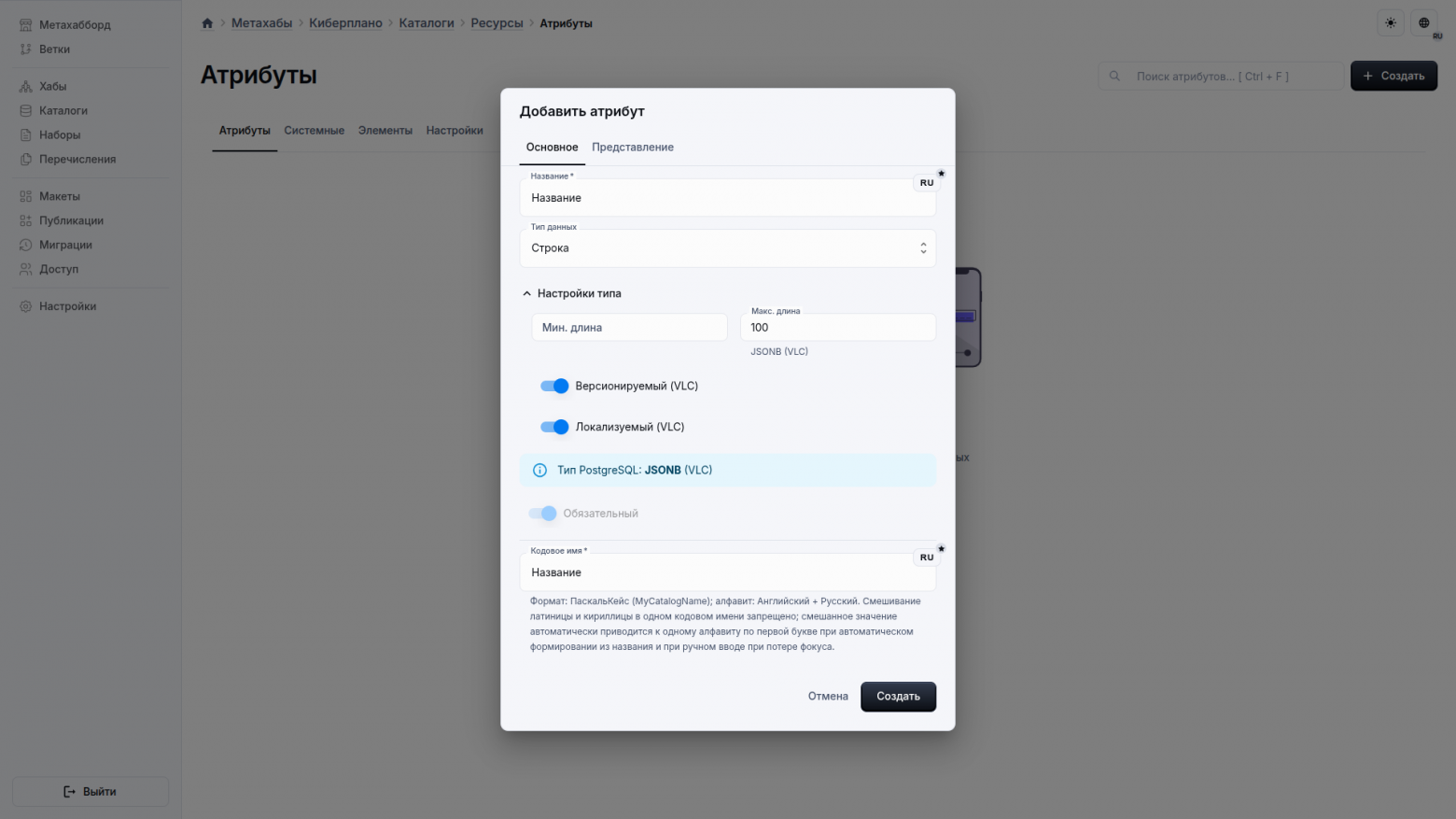Turn off the Локализуемый (VLC) switch
This screenshot has width=1456, height=819.
554,427
